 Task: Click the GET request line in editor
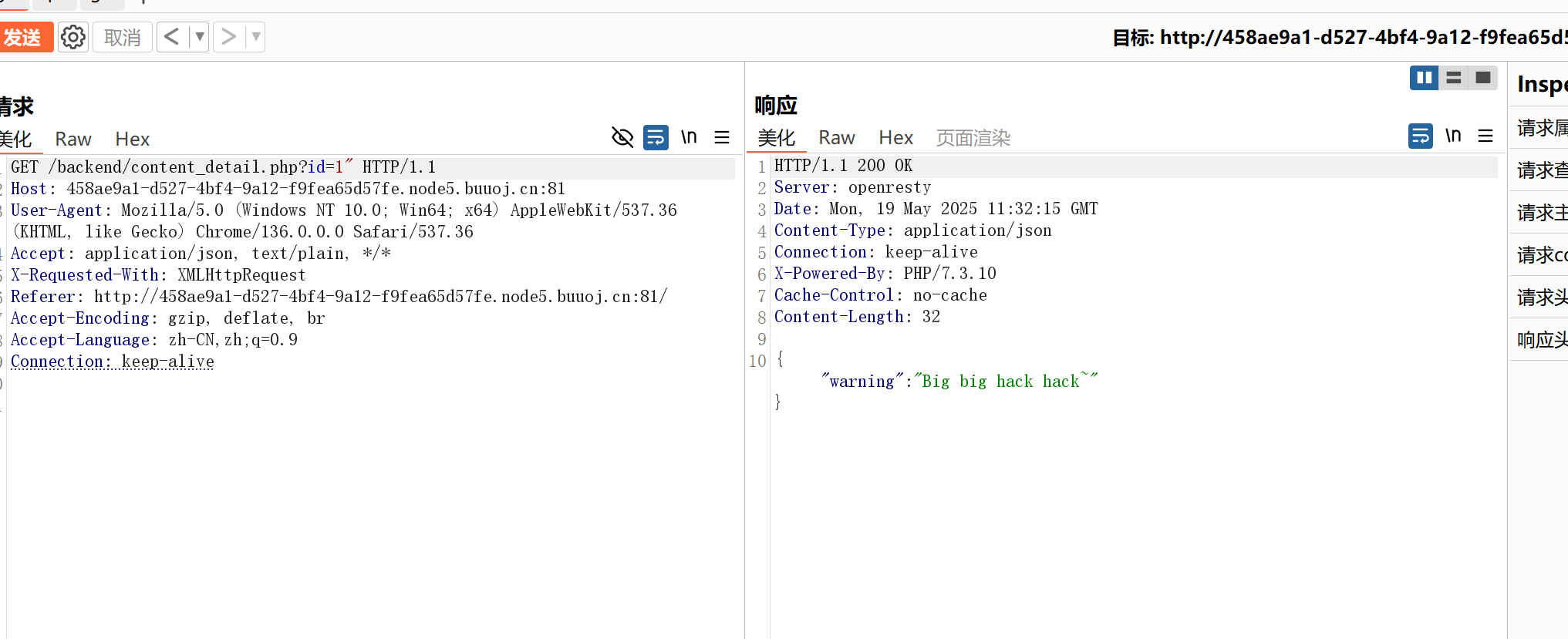tap(223, 167)
